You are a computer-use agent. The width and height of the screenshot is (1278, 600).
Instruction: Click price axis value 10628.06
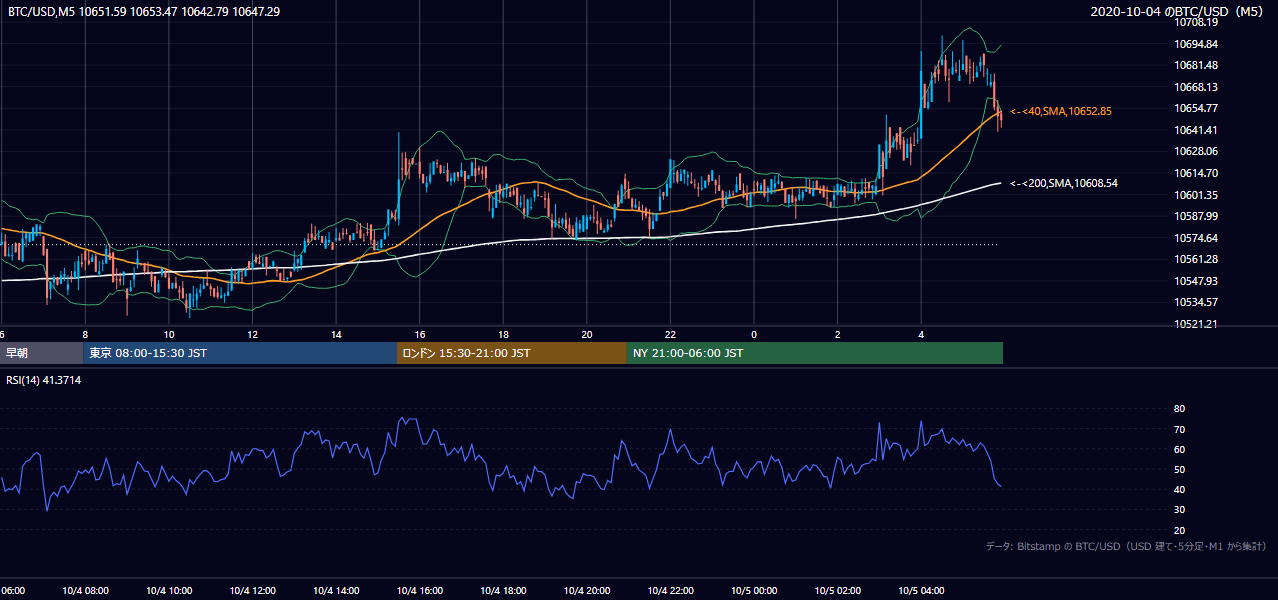(1197, 151)
